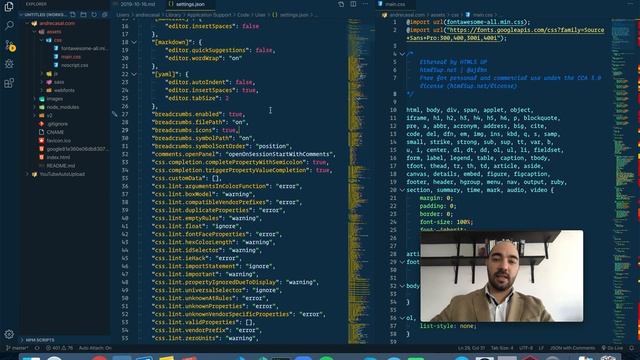The width and height of the screenshot is (640, 360).
Task: Click the LF end-of-line indicator
Action: click(x=541, y=348)
